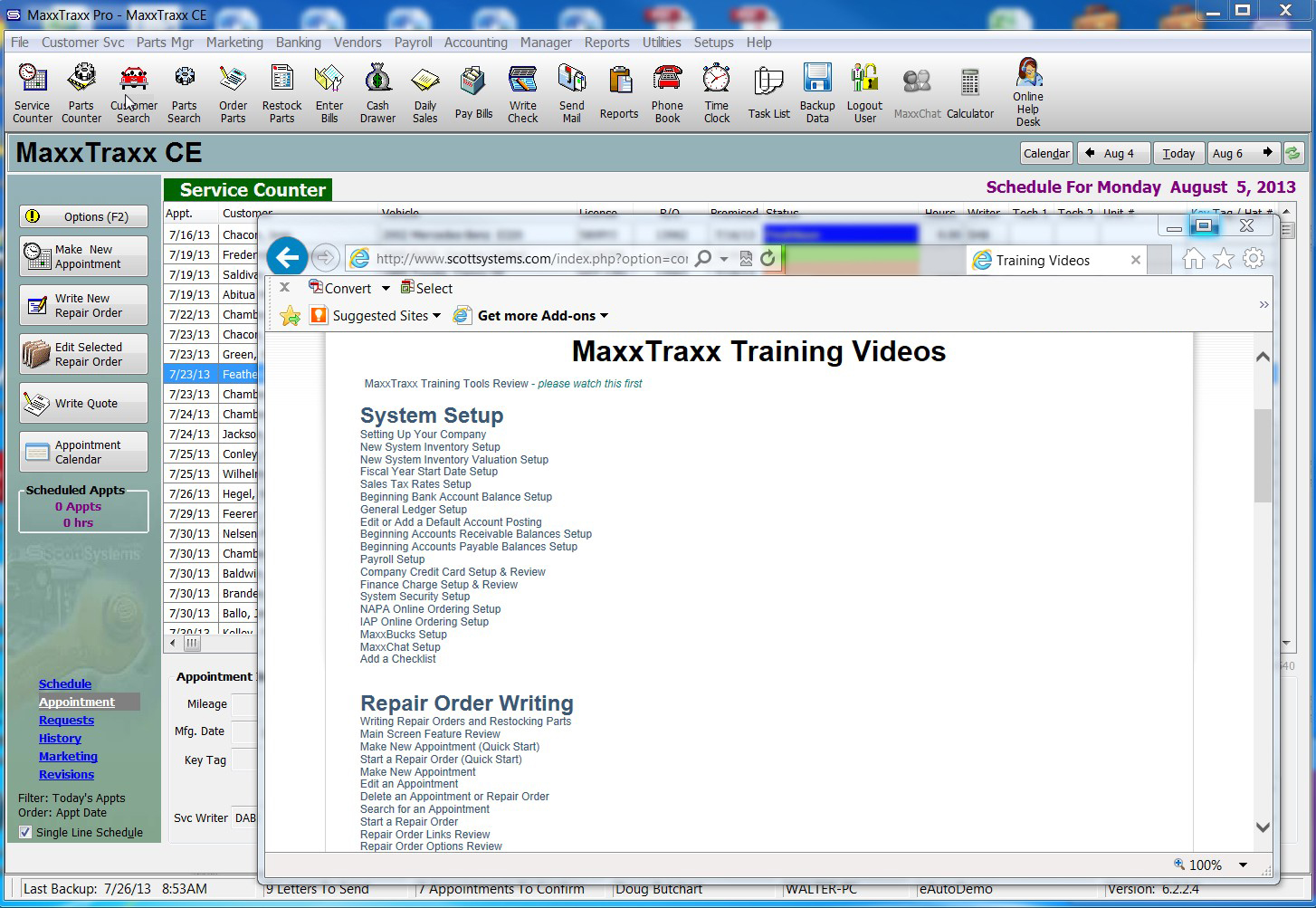The height and width of the screenshot is (908, 1316).
Task: Click the Restock Parts toolbar icon
Action: [x=281, y=92]
